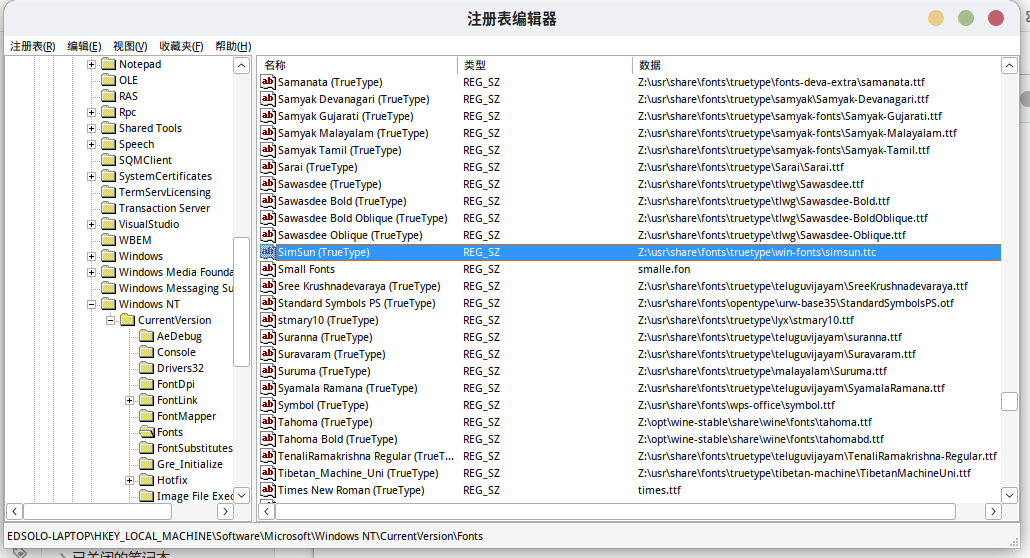
Task: Click the Symbol (TrueType) value icon
Action: point(267,405)
